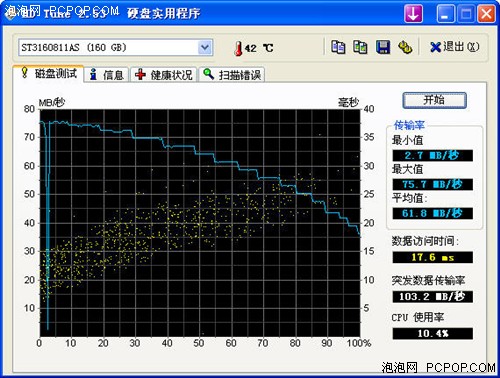Click burst rate value 103.2 MB/秒
The height and width of the screenshot is (378, 500).
tap(433, 297)
